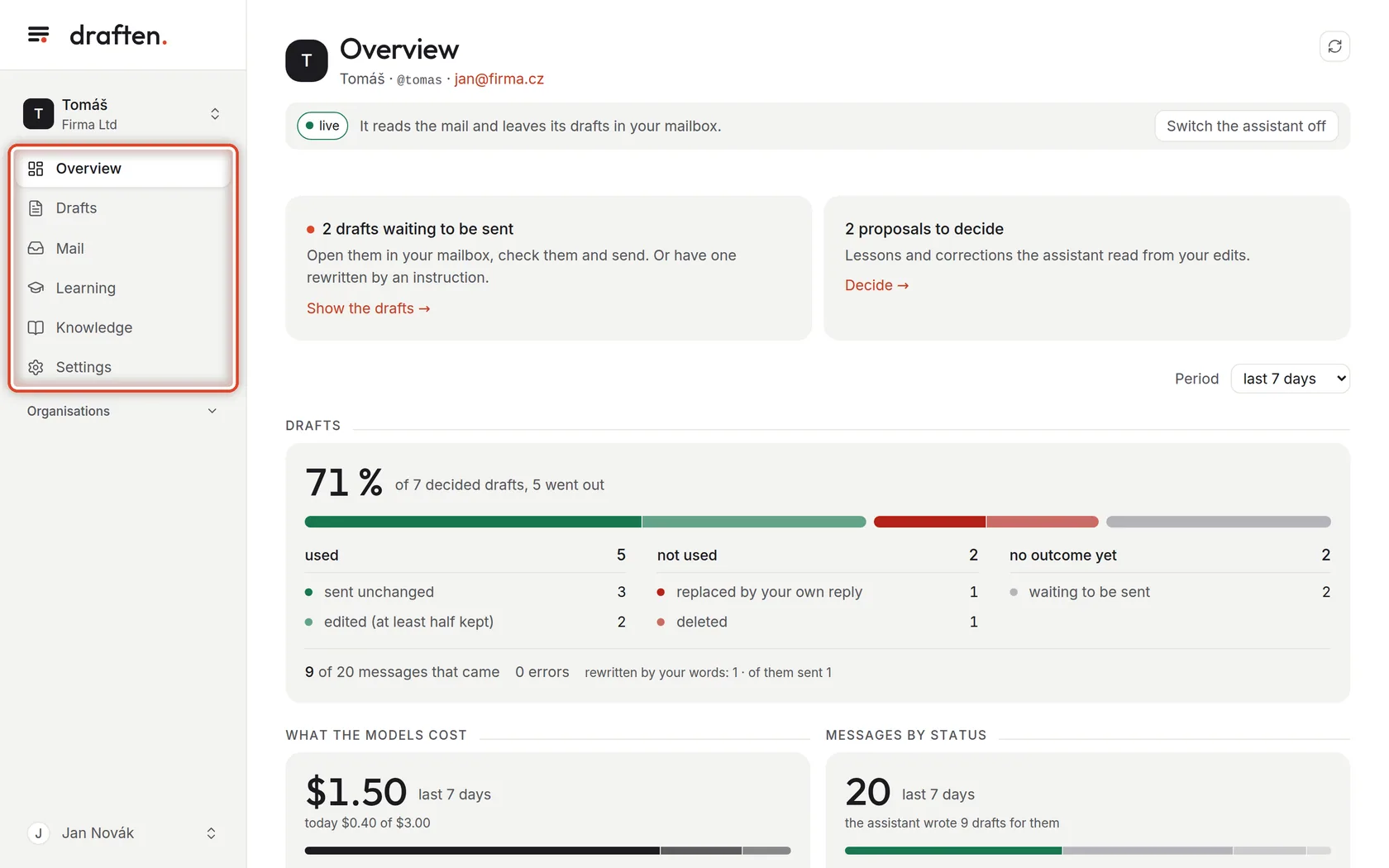Click the "edited (at least half kept)" row
Screen dimensions: 1389x868
point(465,622)
